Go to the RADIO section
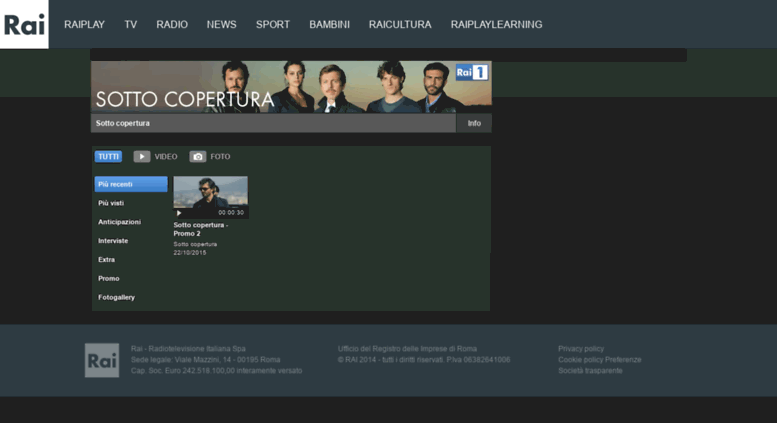This screenshot has height=423, width=777. [172, 25]
